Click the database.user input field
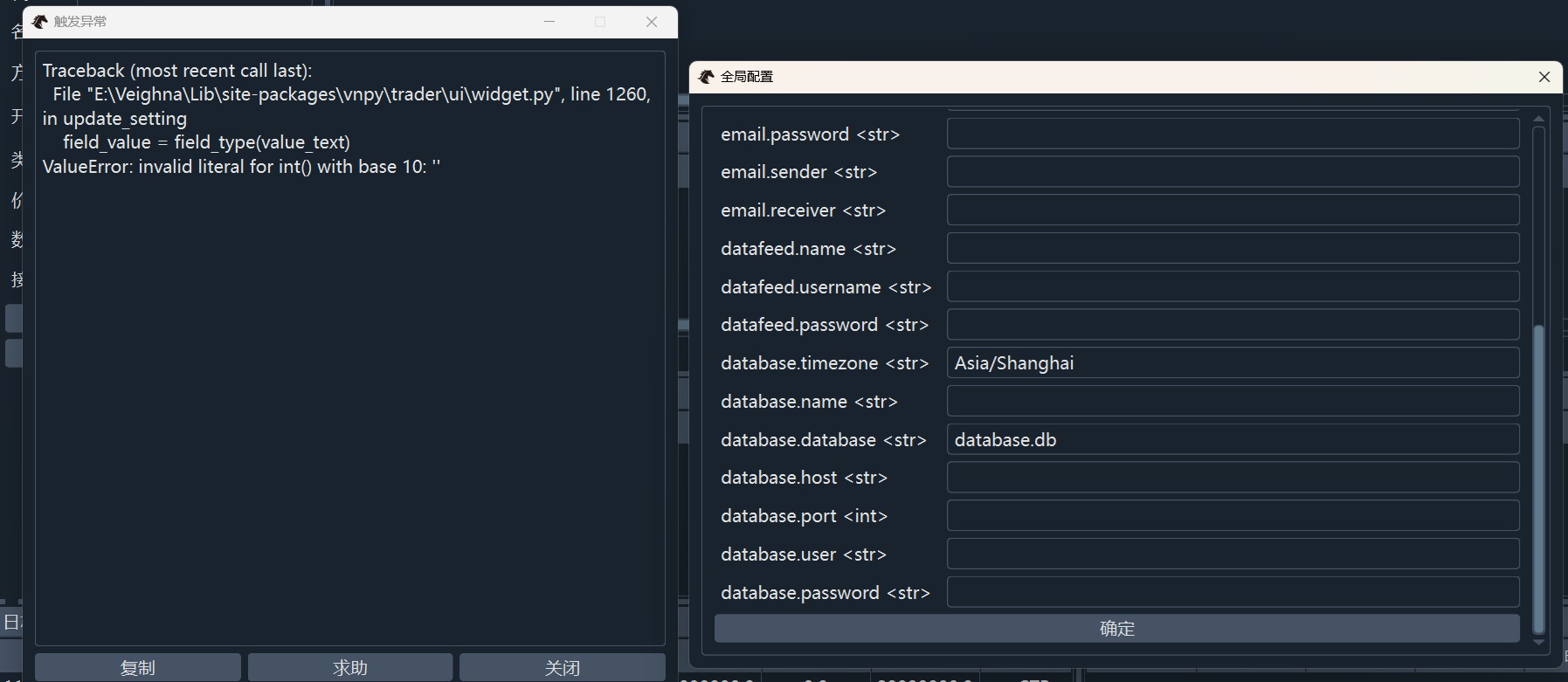 [1233, 555]
